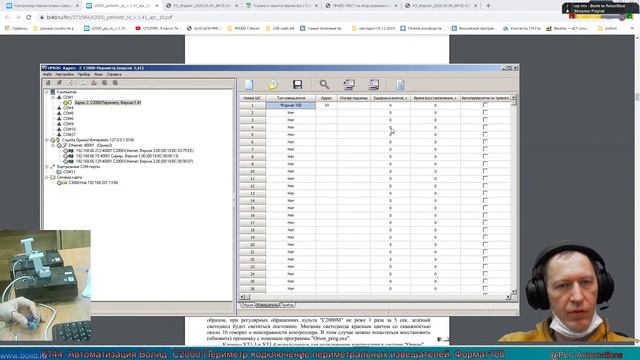Open the Файл menu
This screenshot has height=360, width=640.
point(48,74)
